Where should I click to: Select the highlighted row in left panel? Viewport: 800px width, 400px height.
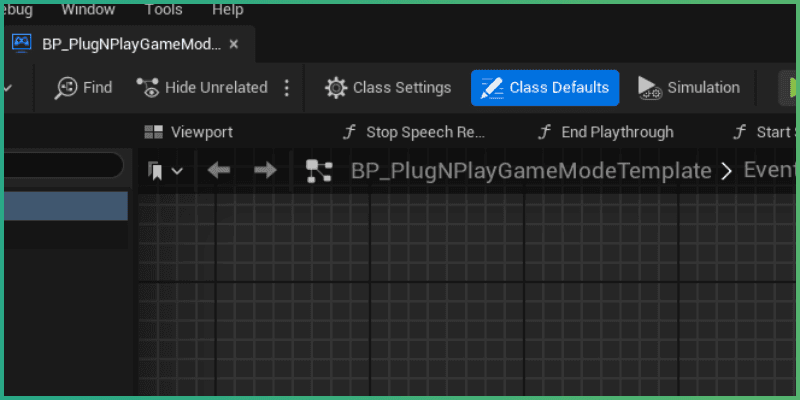pyautogui.click(x=66, y=206)
